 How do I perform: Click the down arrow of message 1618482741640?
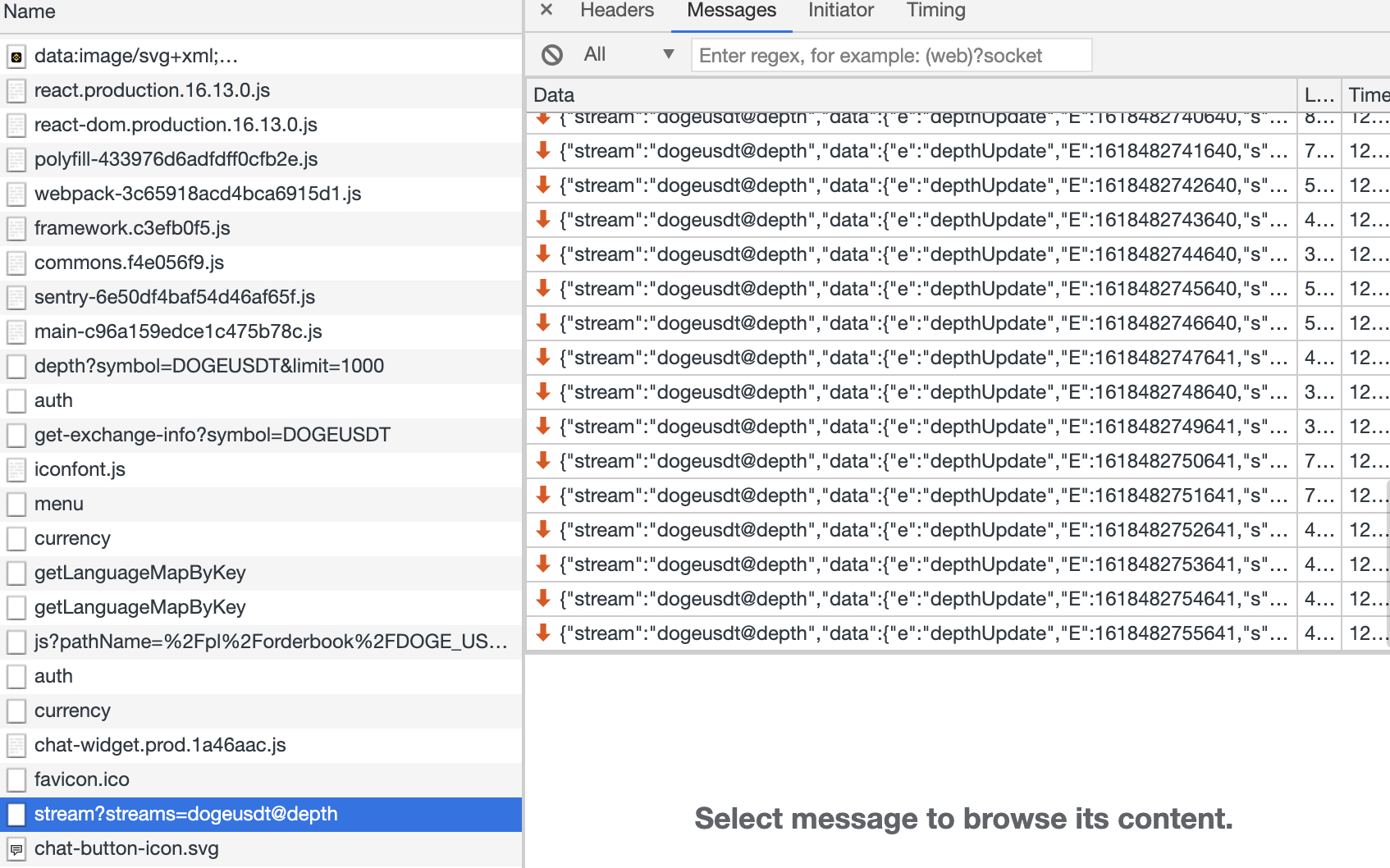click(x=542, y=151)
